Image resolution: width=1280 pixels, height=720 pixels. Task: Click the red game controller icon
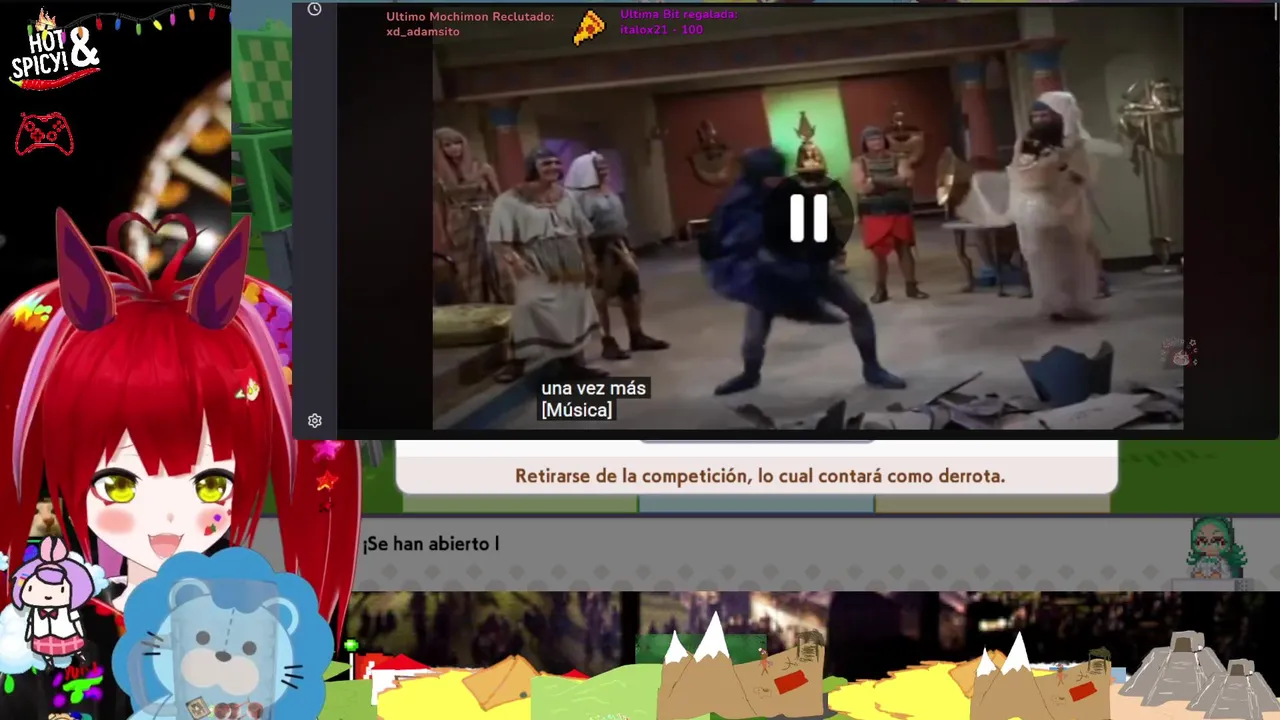pos(44,134)
